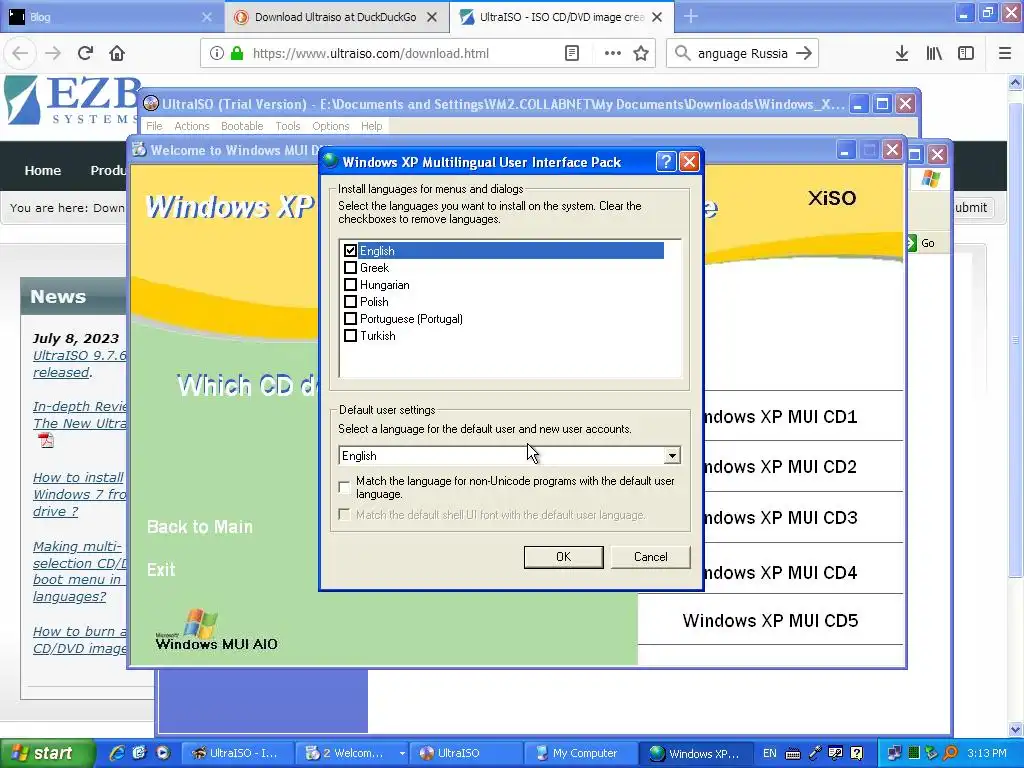Image resolution: width=1024 pixels, height=768 pixels.
Task: Open page actions three-dots menu
Action: (613, 54)
